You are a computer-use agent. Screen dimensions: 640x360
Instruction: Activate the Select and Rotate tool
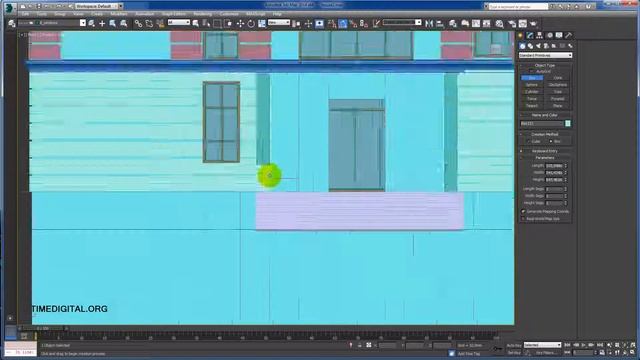click(251, 24)
